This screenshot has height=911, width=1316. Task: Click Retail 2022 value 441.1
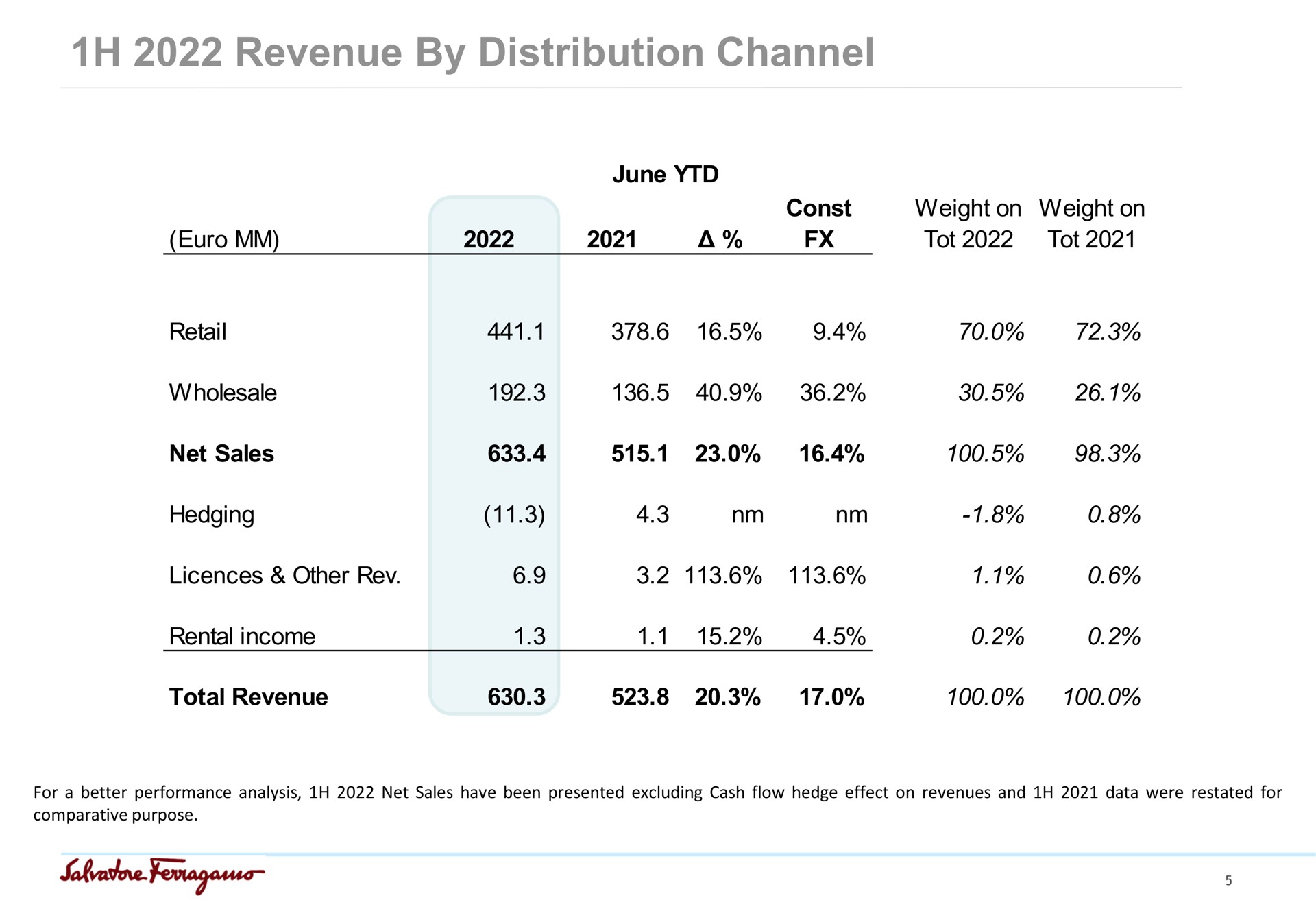516,332
